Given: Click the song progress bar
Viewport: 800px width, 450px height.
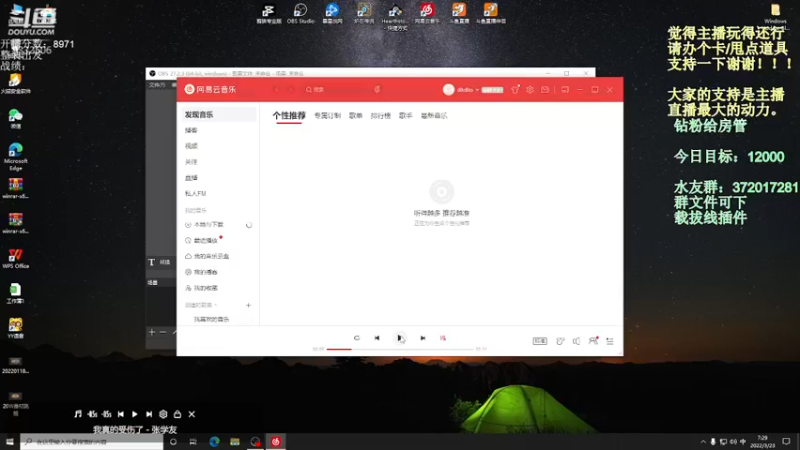Looking at the screenshot, I should click(400, 349).
